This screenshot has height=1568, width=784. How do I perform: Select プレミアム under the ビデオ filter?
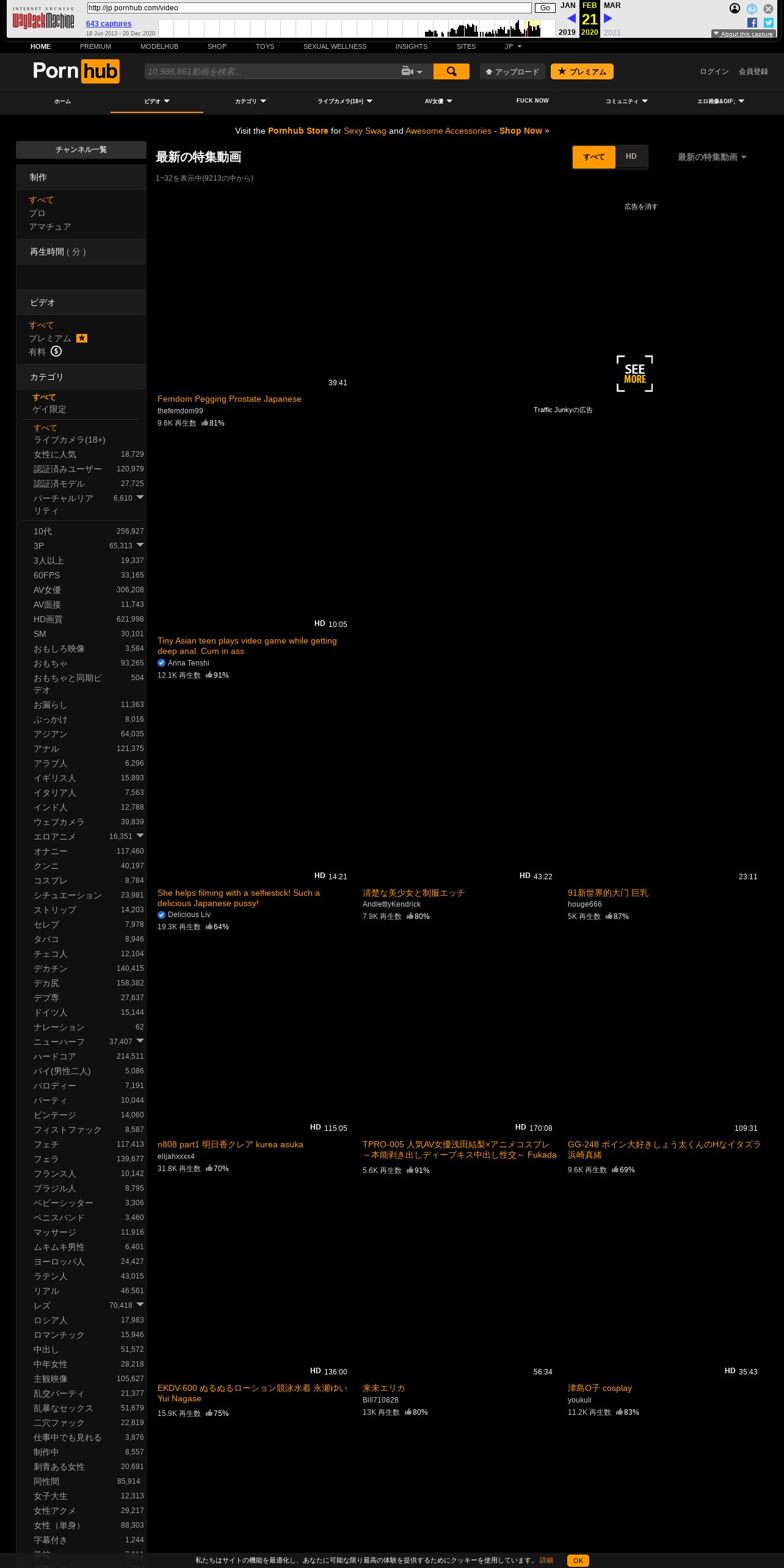coord(50,338)
